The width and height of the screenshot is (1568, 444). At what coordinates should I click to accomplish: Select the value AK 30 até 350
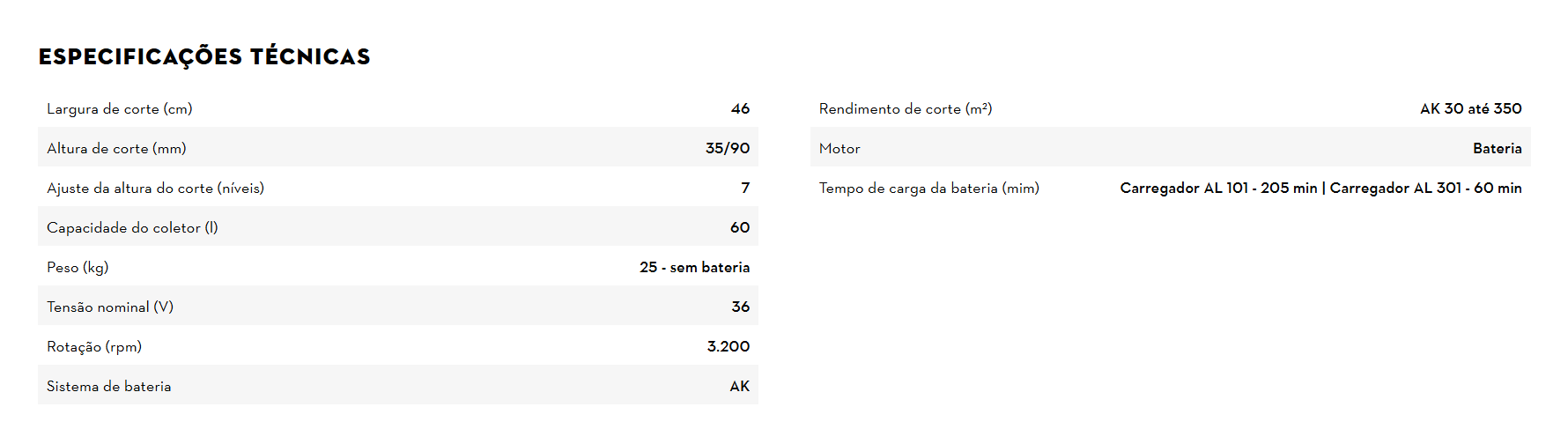(1470, 109)
